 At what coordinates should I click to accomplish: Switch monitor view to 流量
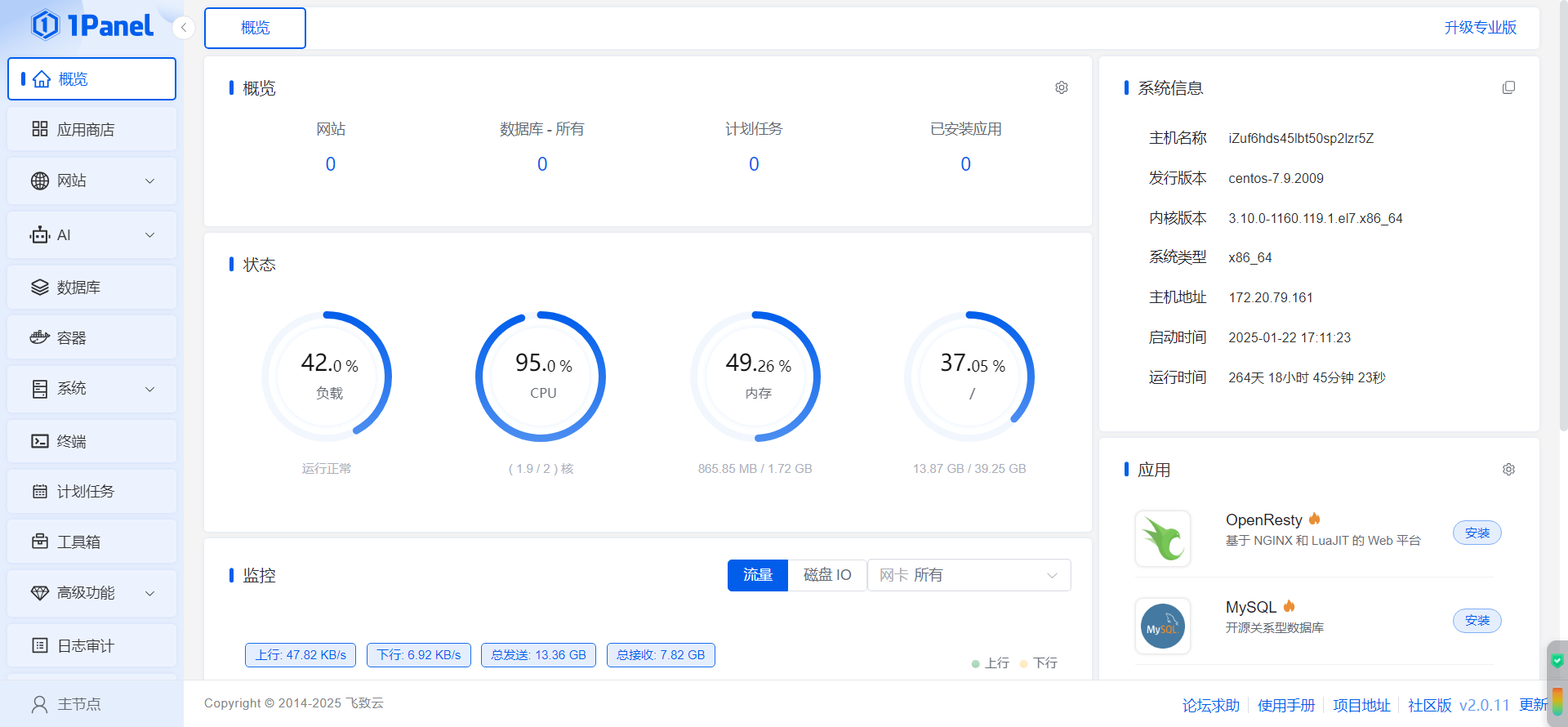[757, 575]
